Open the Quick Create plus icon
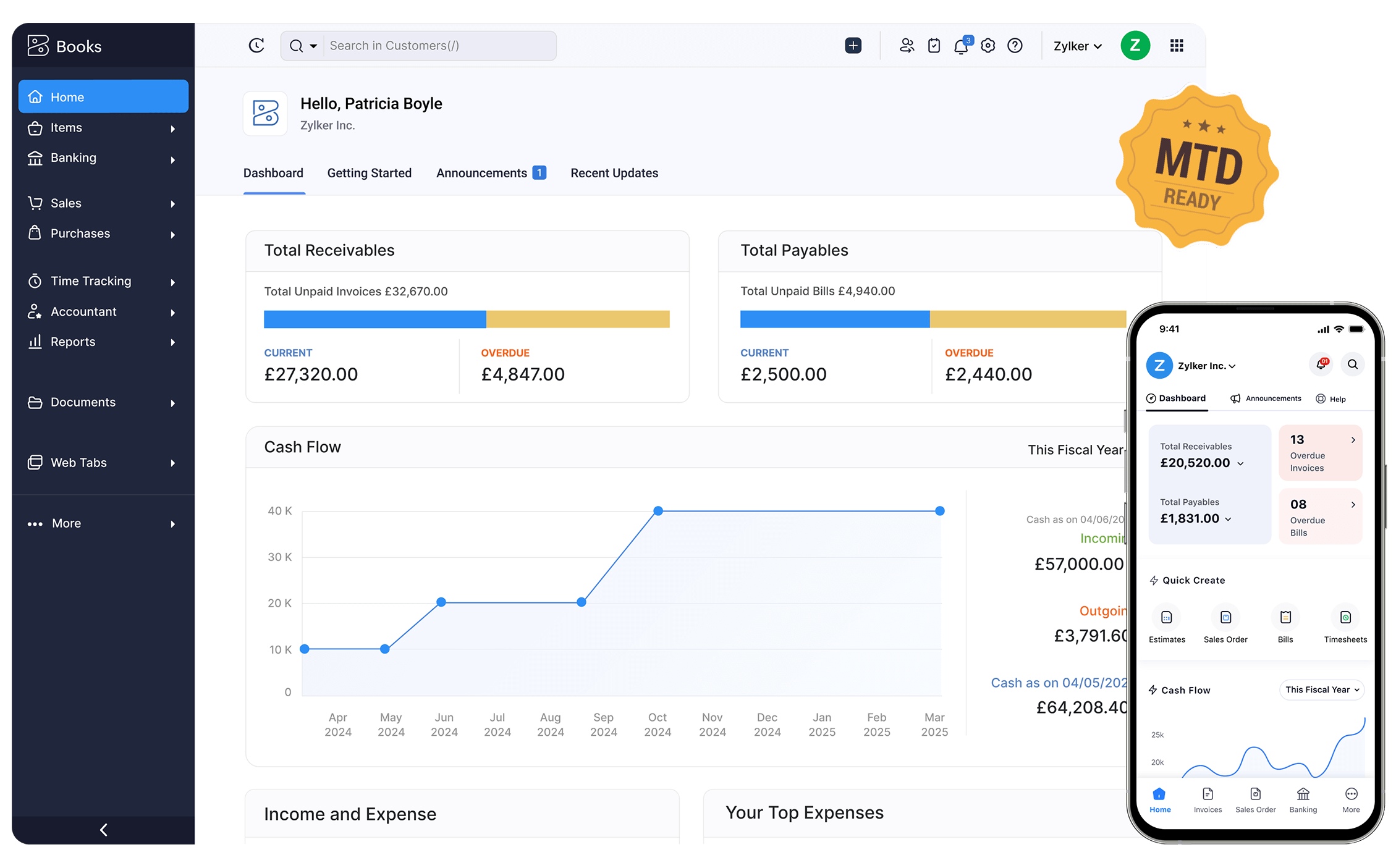This screenshot has height=868, width=1396. click(853, 45)
